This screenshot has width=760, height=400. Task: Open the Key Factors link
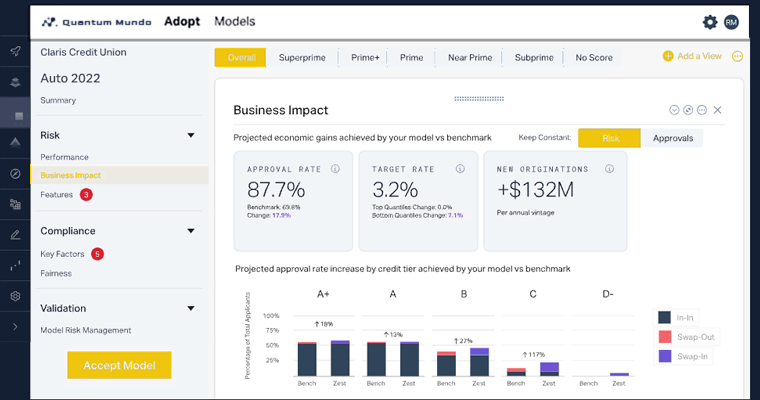(x=62, y=254)
